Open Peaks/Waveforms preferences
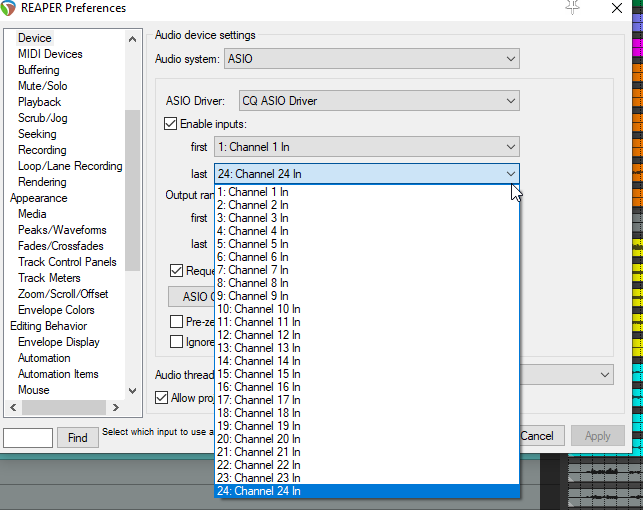Screen dimensions: 643x510 point(62,230)
